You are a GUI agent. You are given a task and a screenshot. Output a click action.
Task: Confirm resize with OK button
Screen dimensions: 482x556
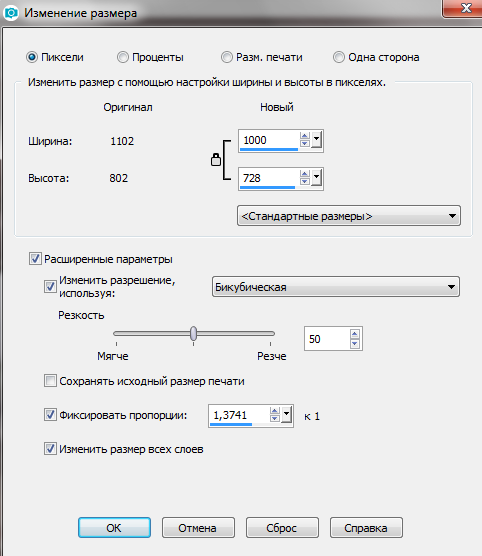tap(114, 528)
